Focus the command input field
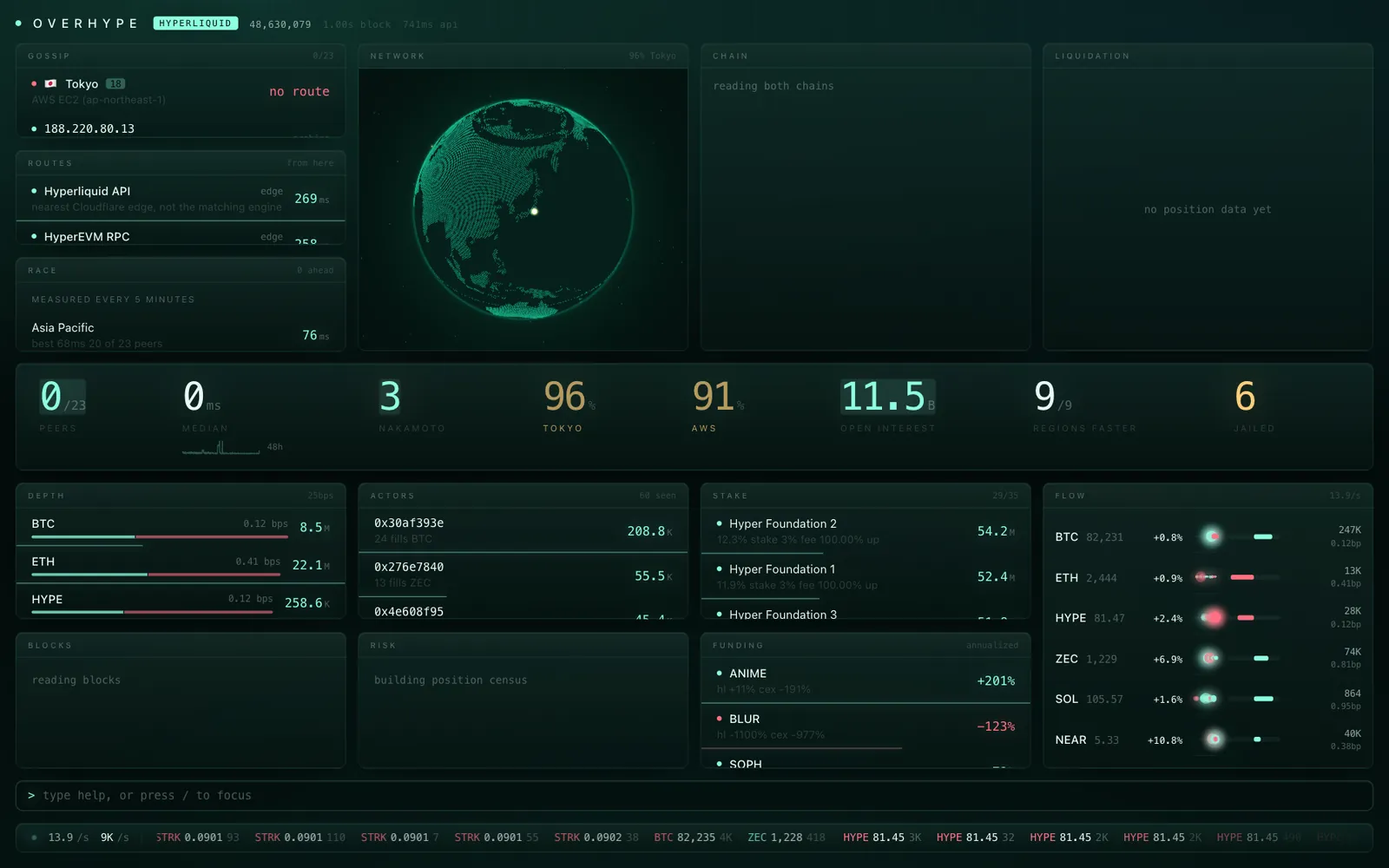 [x=694, y=795]
